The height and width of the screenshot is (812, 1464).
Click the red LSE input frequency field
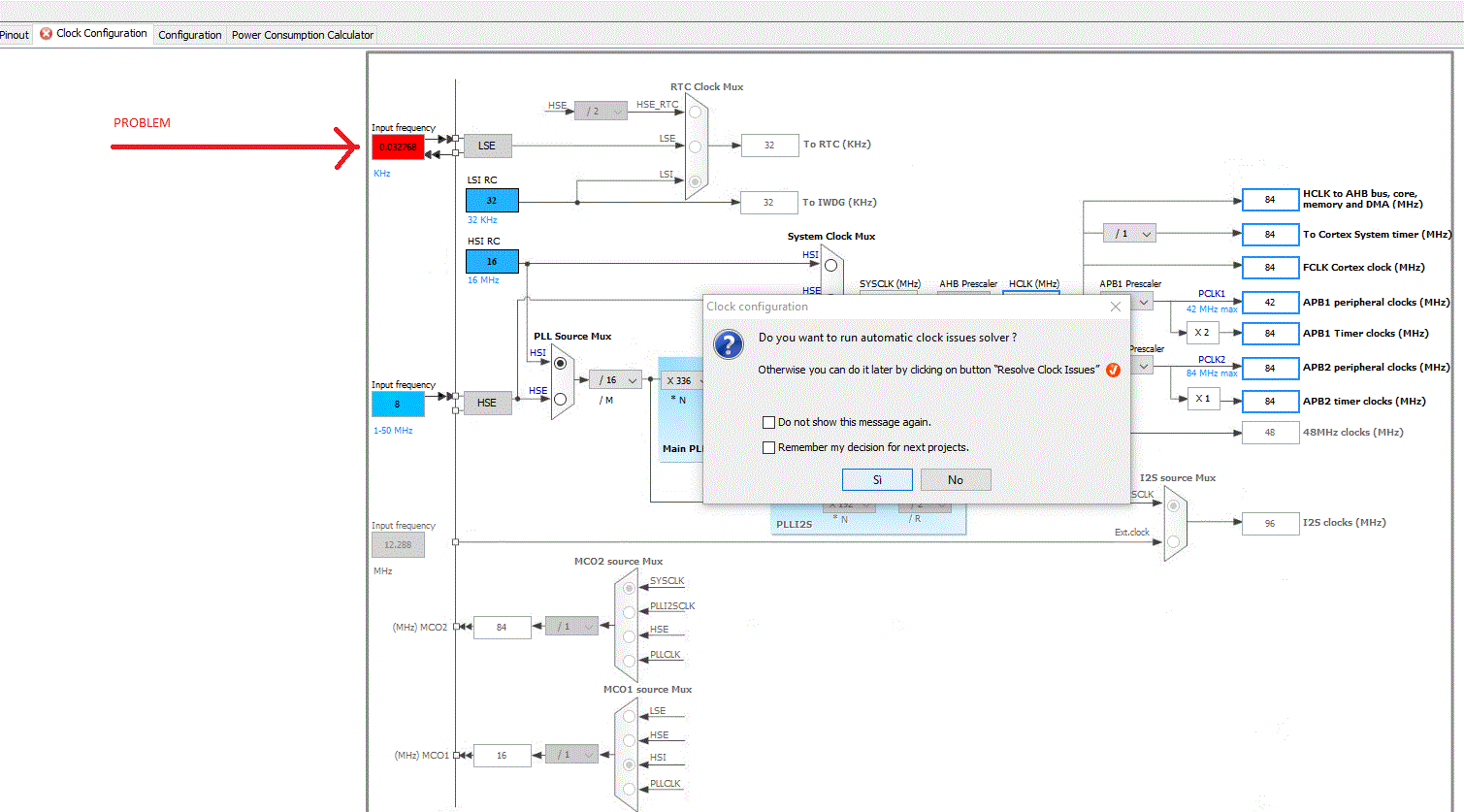coord(398,146)
